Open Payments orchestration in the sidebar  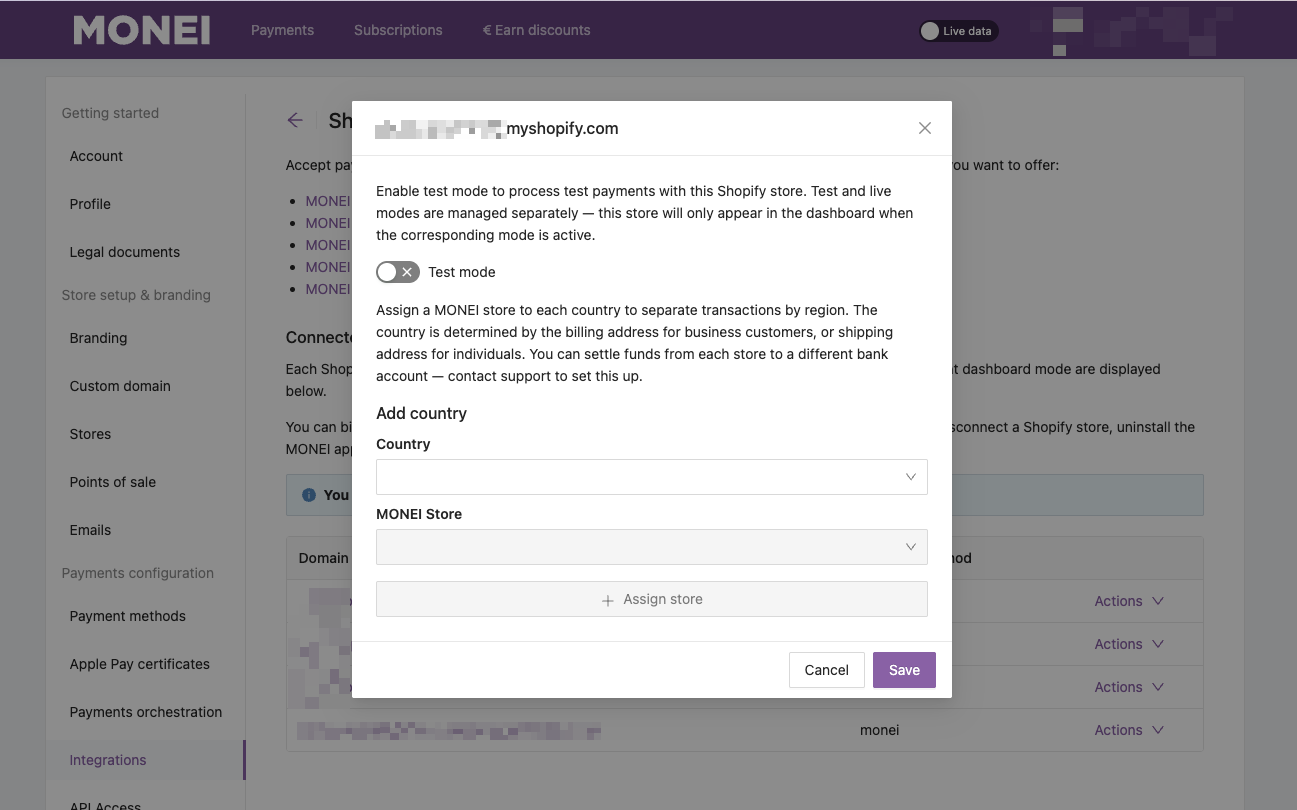coord(146,712)
